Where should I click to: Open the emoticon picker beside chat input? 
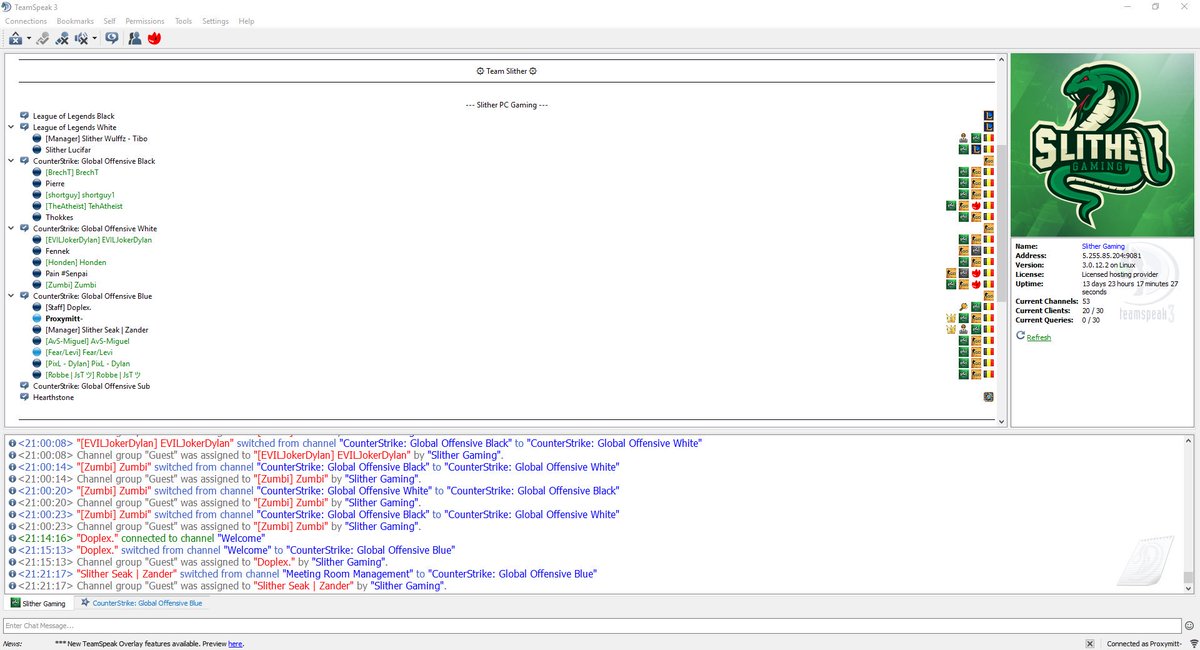point(1189,626)
